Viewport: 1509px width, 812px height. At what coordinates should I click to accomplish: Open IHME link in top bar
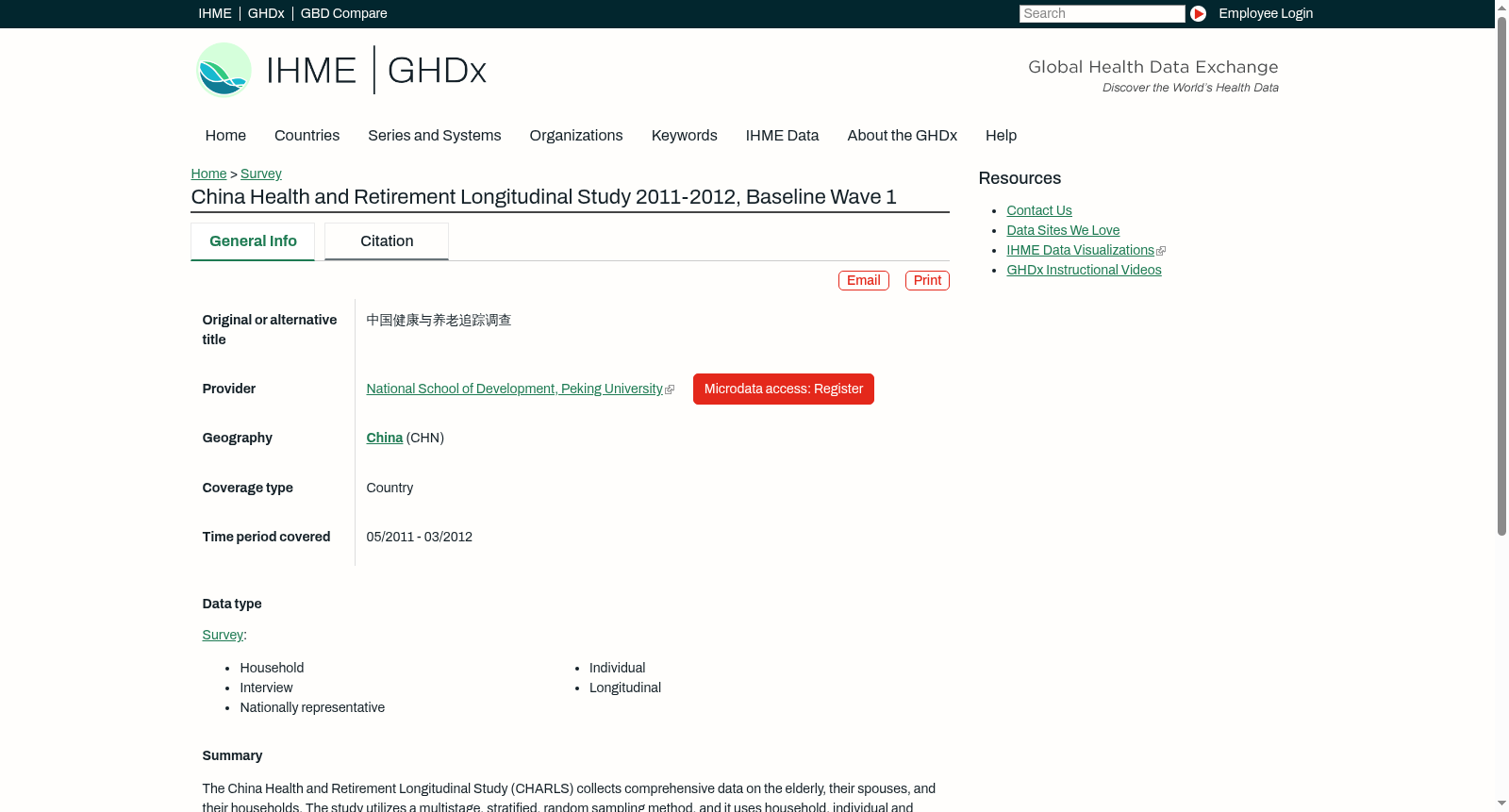215,13
